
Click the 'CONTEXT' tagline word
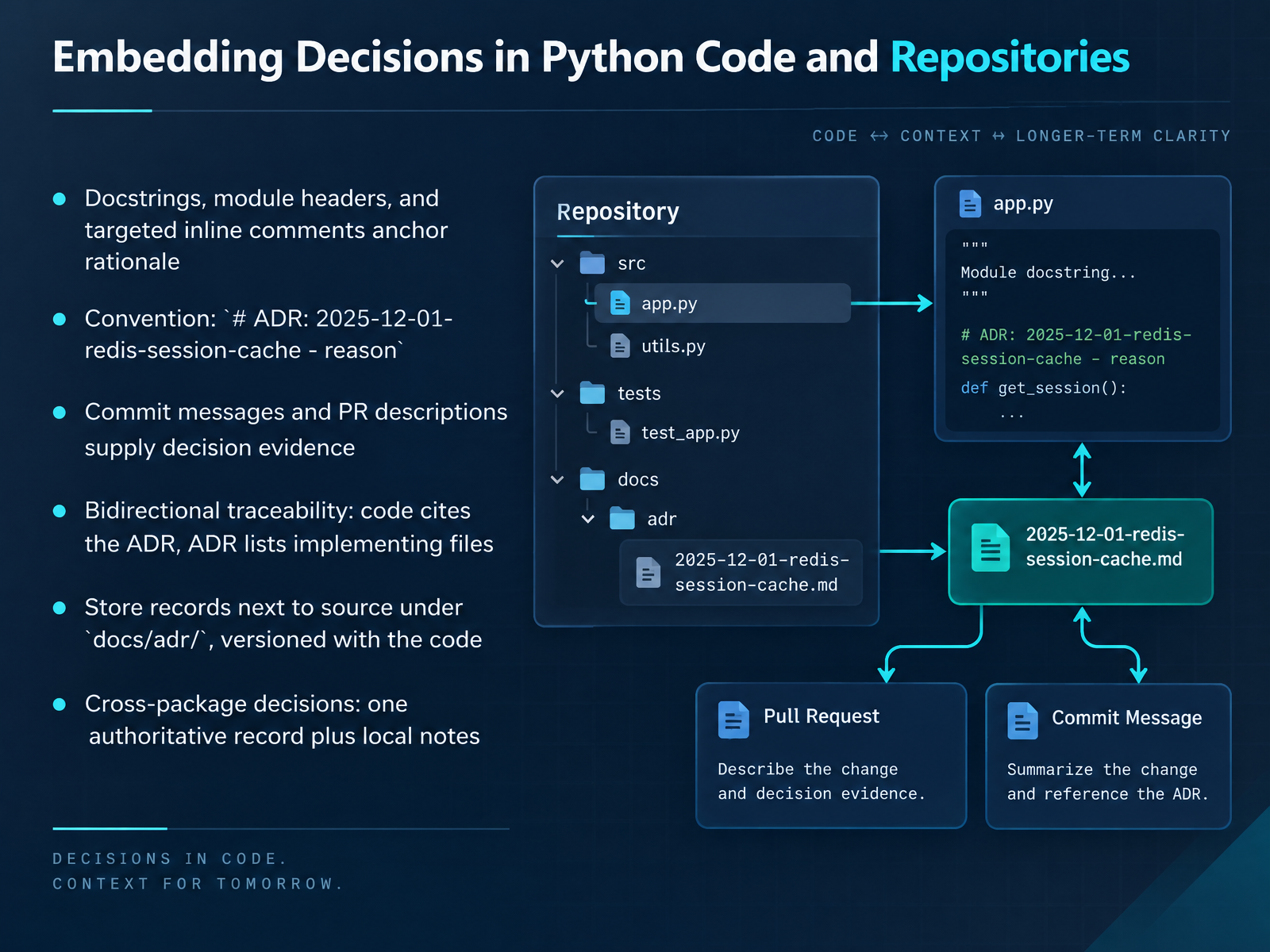click(x=941, y=136)
